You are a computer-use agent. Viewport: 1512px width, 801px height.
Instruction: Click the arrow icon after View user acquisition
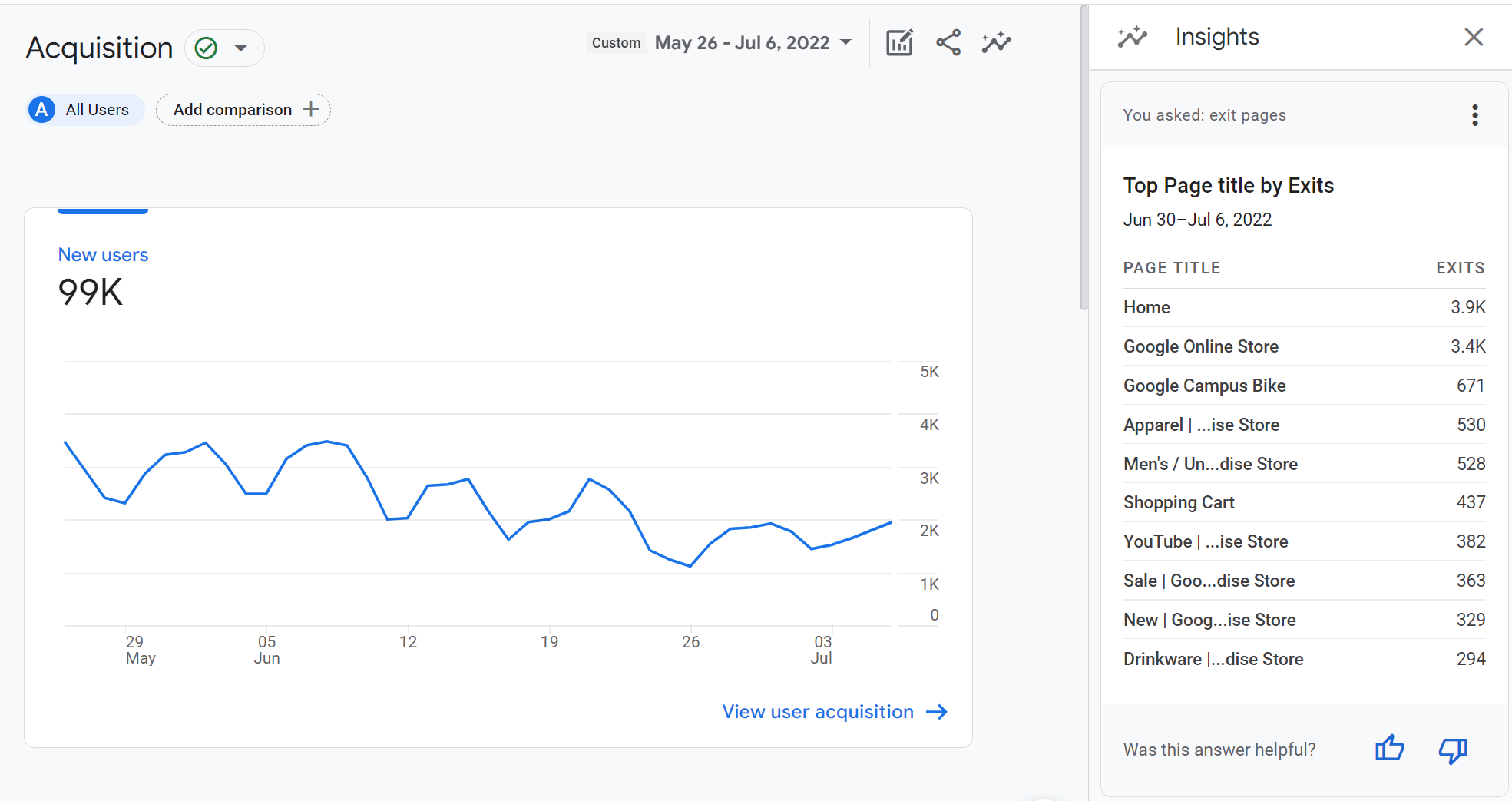tap(936, 712)
